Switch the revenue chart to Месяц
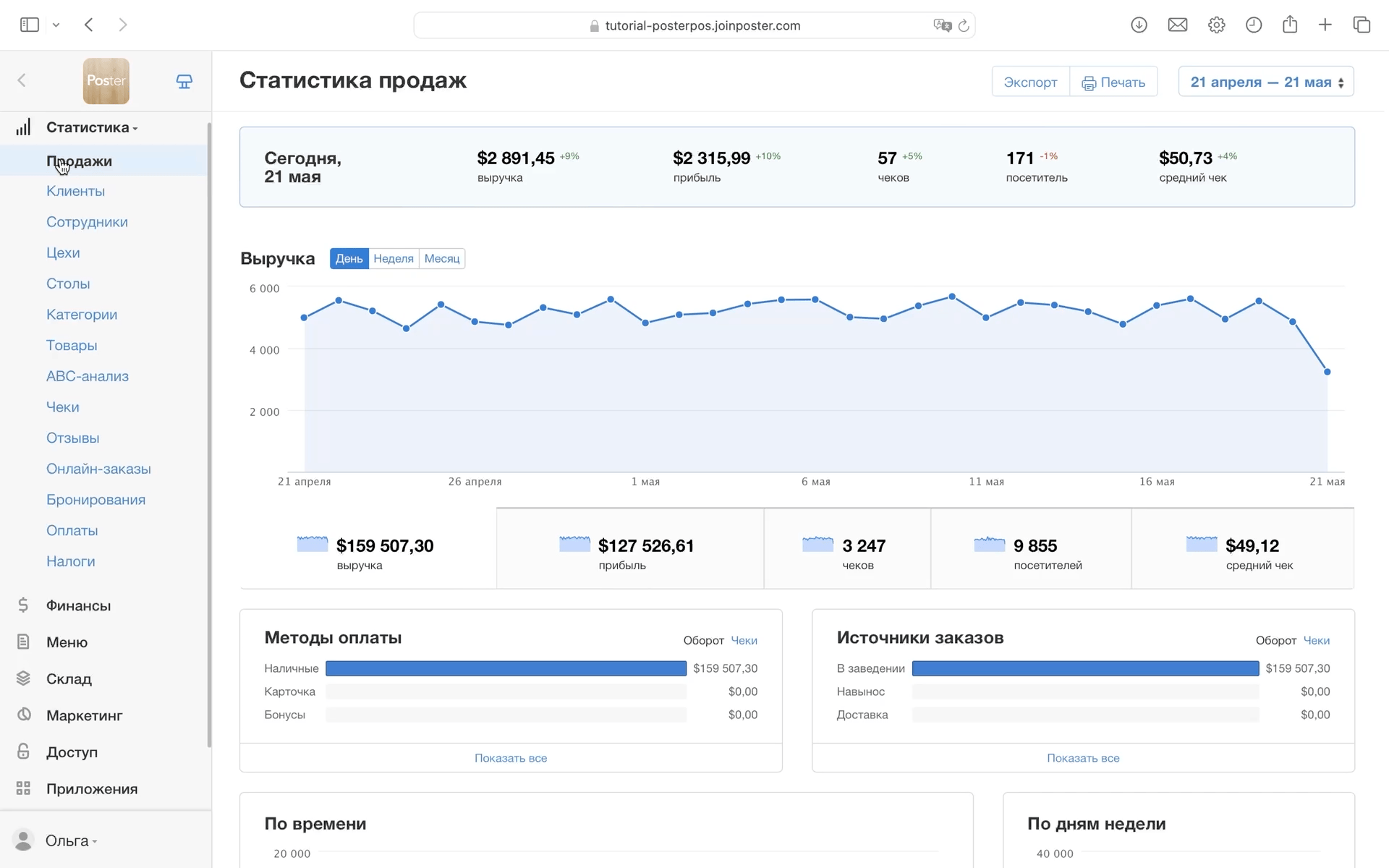 pos(441,259)
